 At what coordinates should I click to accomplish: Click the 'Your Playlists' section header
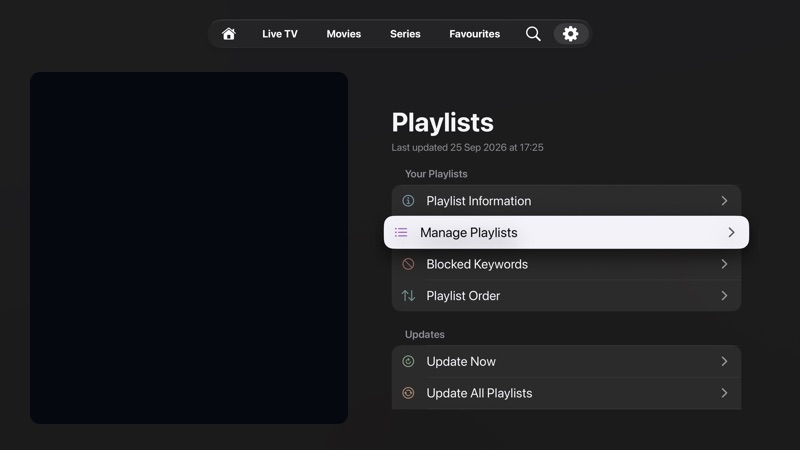point(436,174)
